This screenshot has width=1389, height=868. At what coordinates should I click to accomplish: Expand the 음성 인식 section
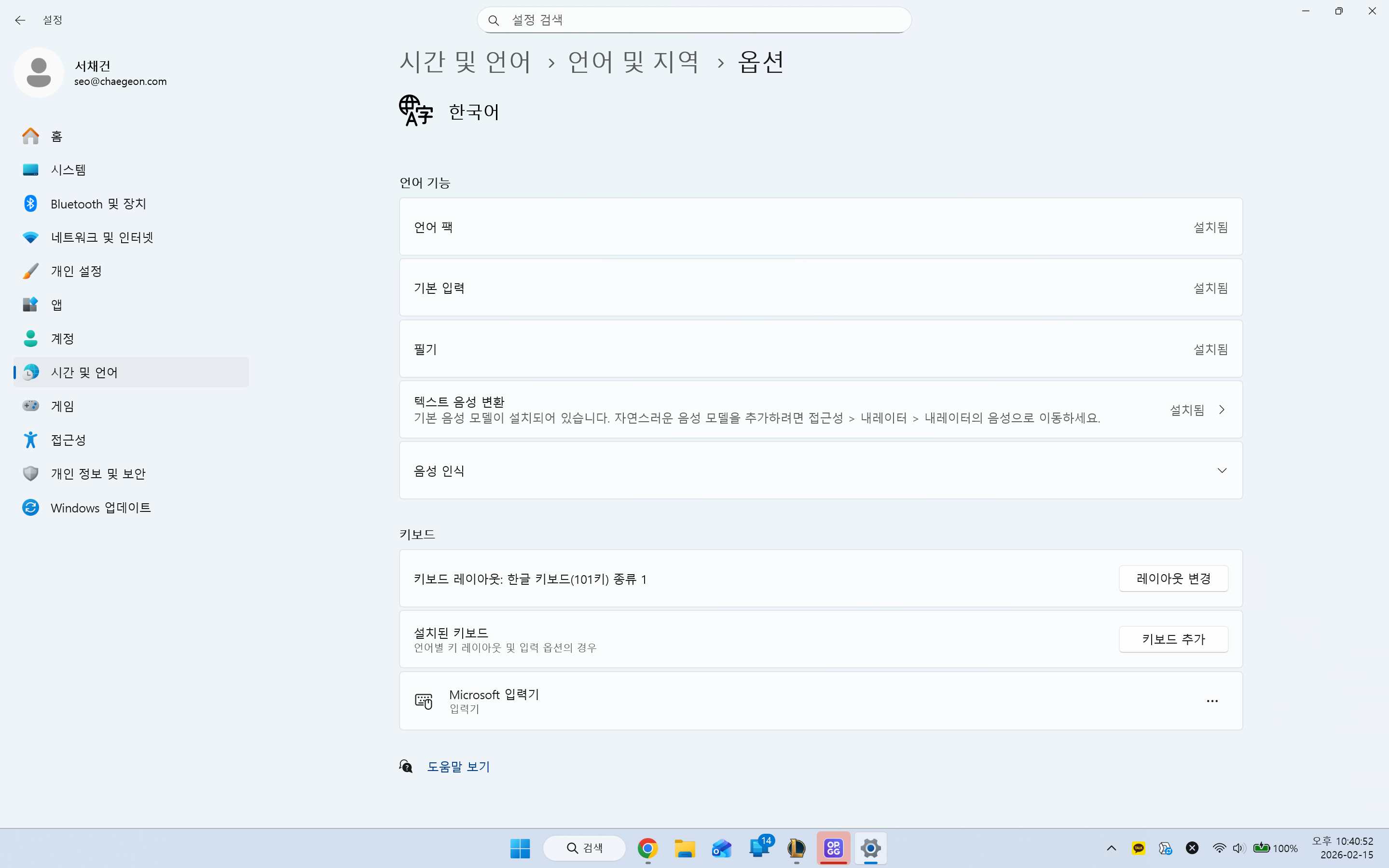coord(1223,469)
